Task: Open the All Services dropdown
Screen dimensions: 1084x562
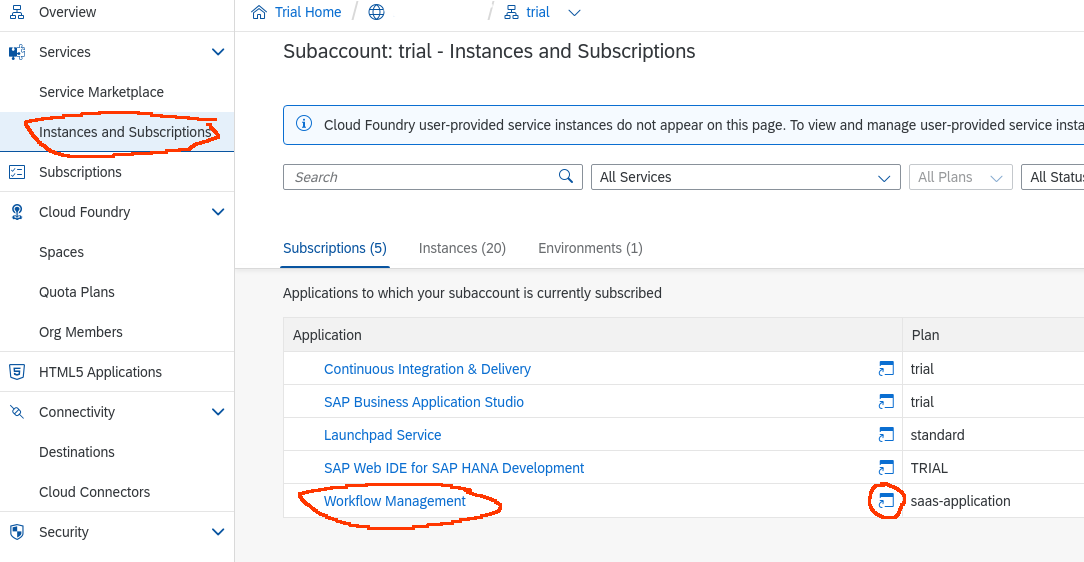Action: pyautogui.click(x=745, y=177)
